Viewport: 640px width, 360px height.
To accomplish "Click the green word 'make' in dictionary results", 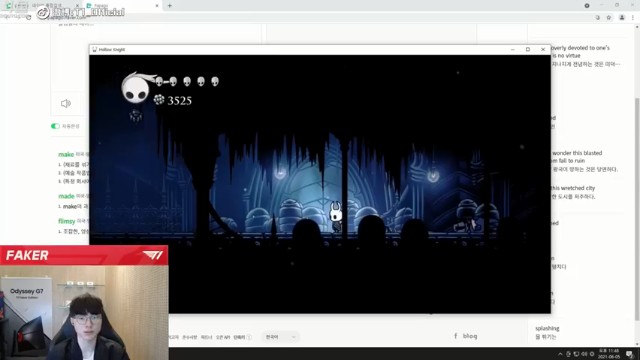I will [x=66, y=154].
